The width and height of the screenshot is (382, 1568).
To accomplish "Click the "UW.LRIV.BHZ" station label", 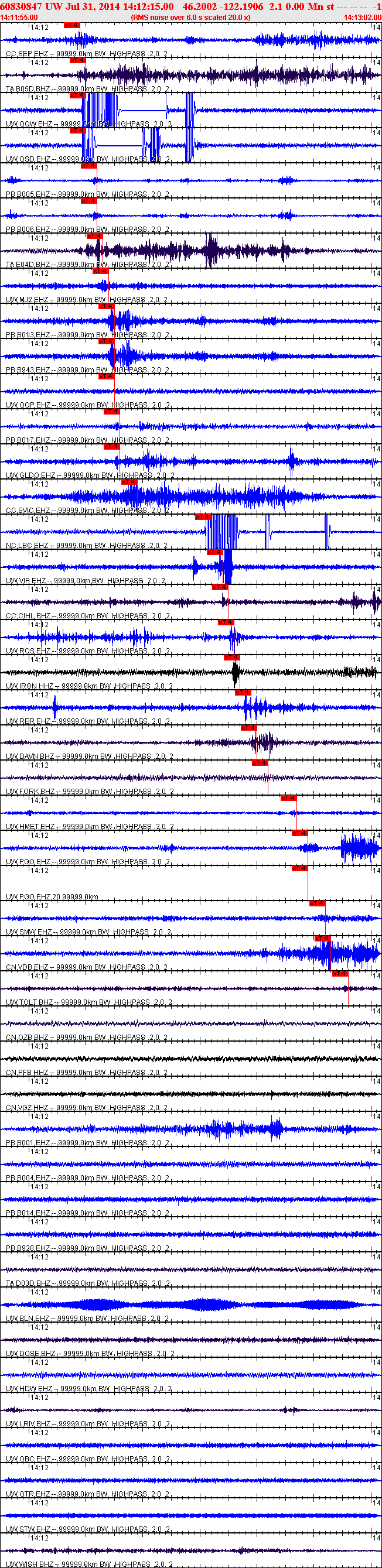I will [29, 1424].
